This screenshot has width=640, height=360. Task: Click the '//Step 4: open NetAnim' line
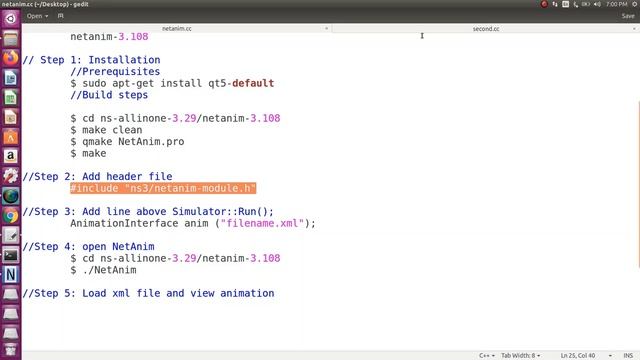point(89,247)
